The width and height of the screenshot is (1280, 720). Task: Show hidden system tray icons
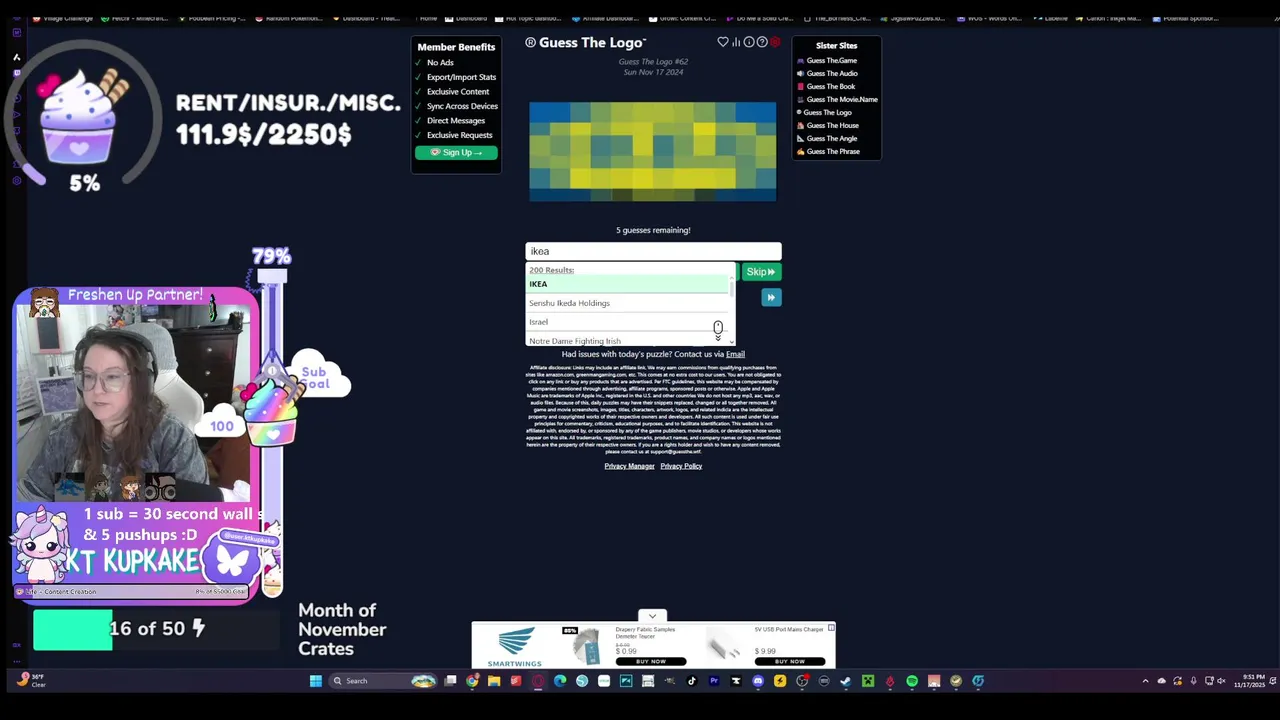pos(1145,681)
